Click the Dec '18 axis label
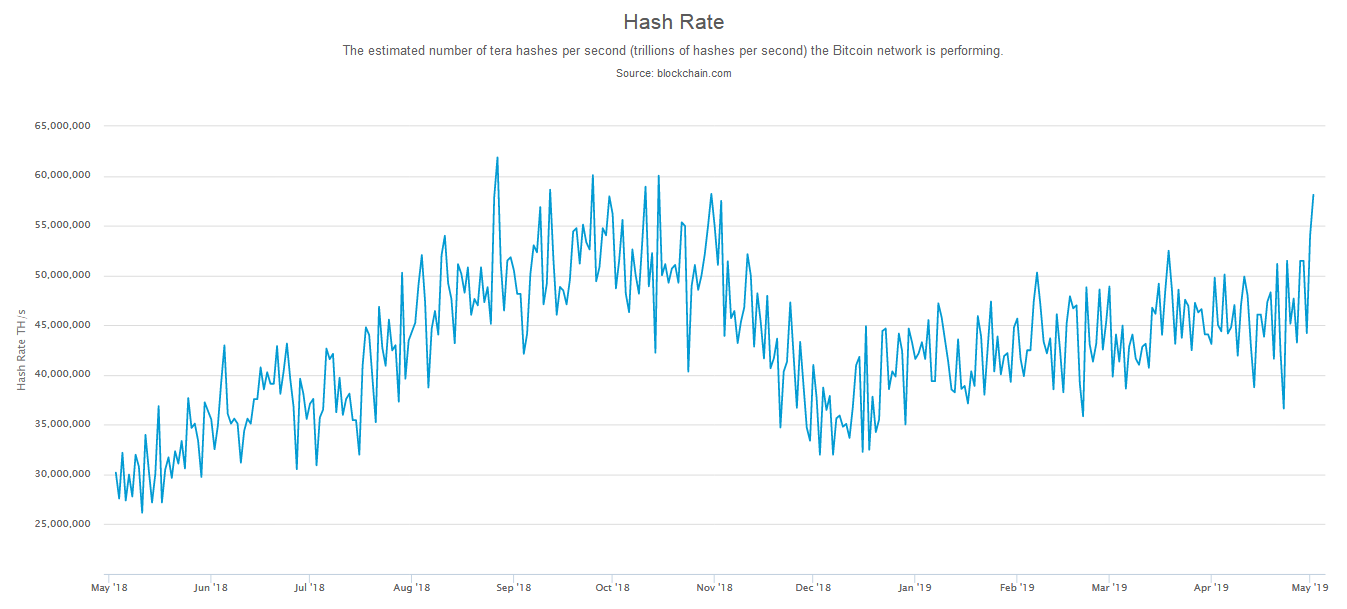Image resolution: width=1347 pixels, height=609 pixels. point(815,588)
